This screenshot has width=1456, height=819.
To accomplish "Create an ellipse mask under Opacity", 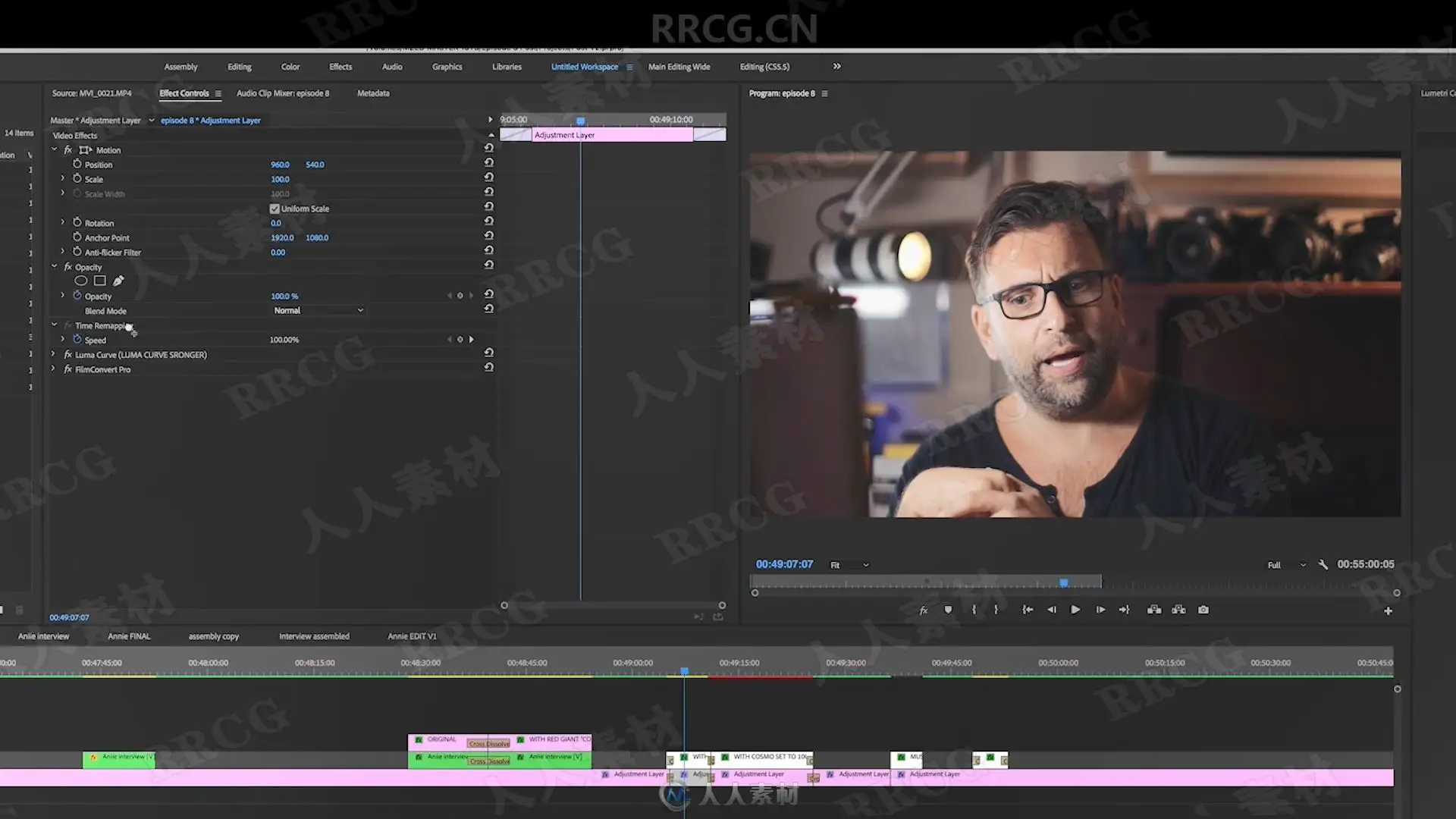I will click(x=80, y=281).
